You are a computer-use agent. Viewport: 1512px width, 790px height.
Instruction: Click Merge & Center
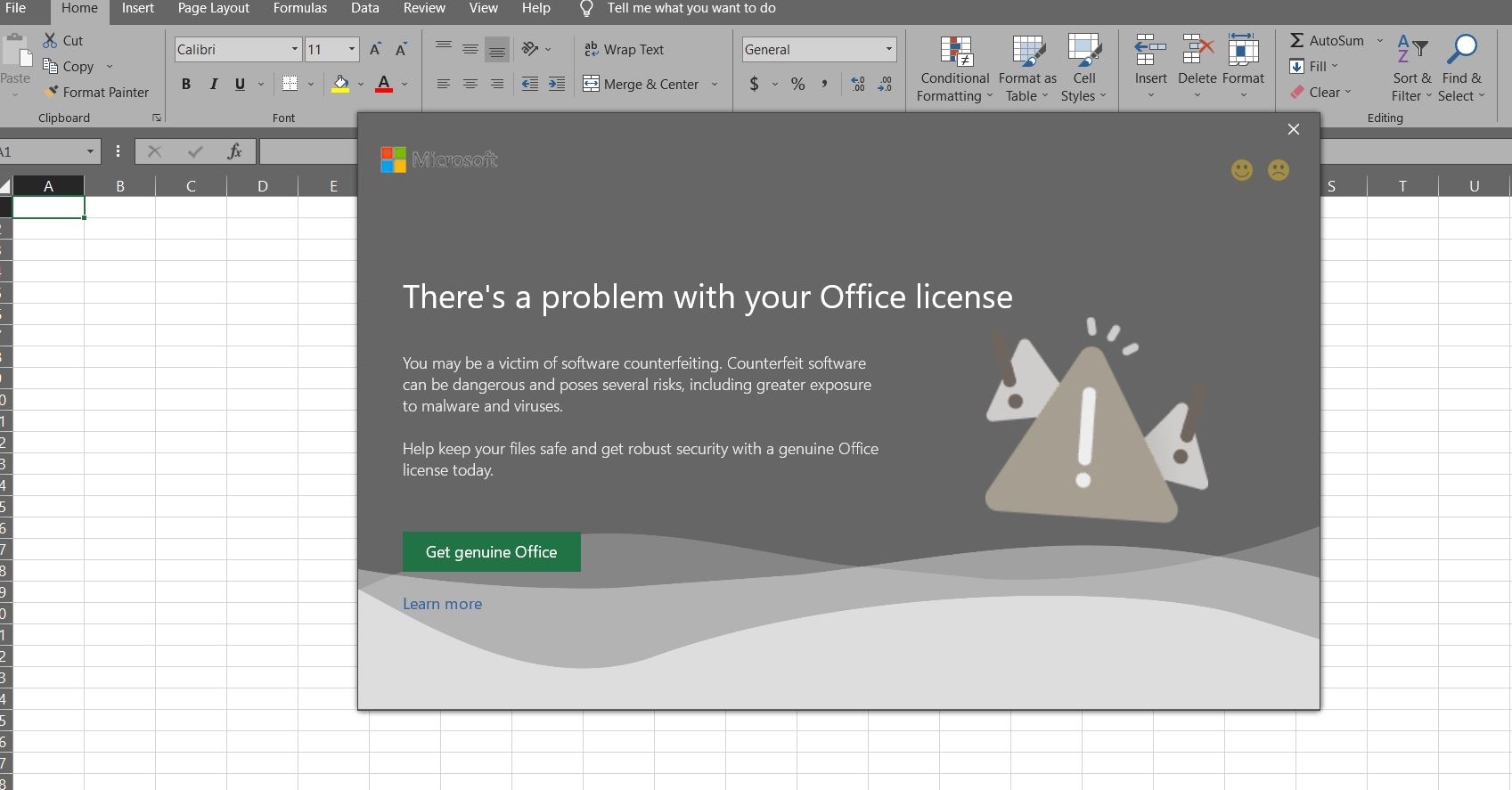[641, 84]
